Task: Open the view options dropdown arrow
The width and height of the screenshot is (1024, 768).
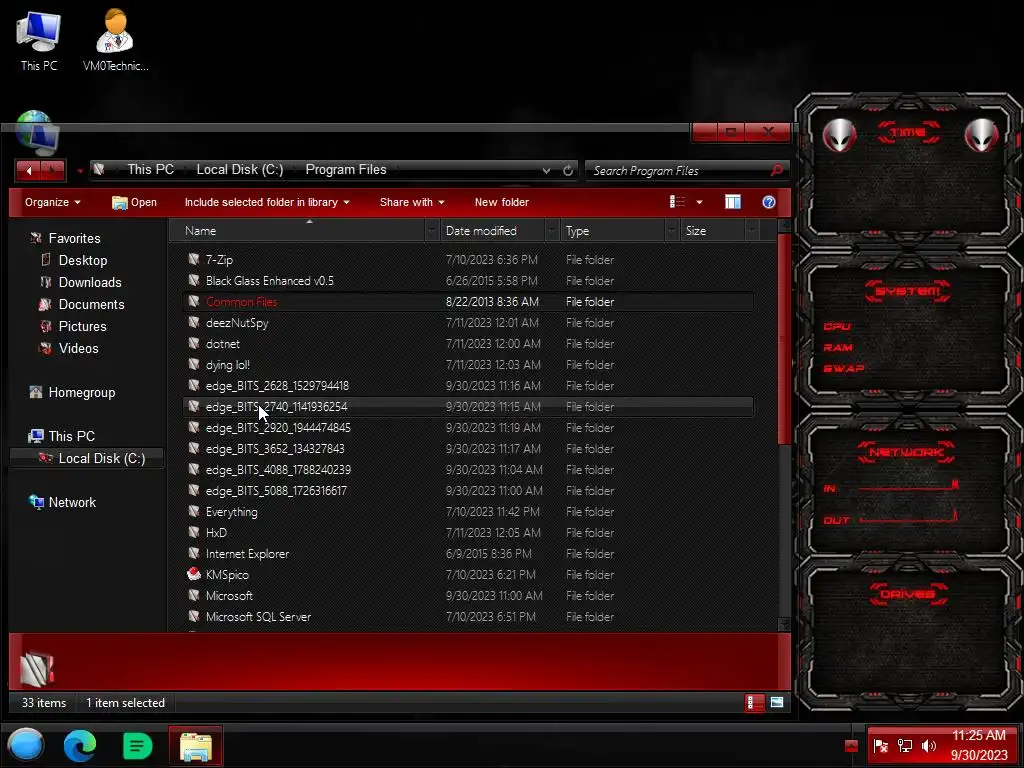Action: coord(699,202)
